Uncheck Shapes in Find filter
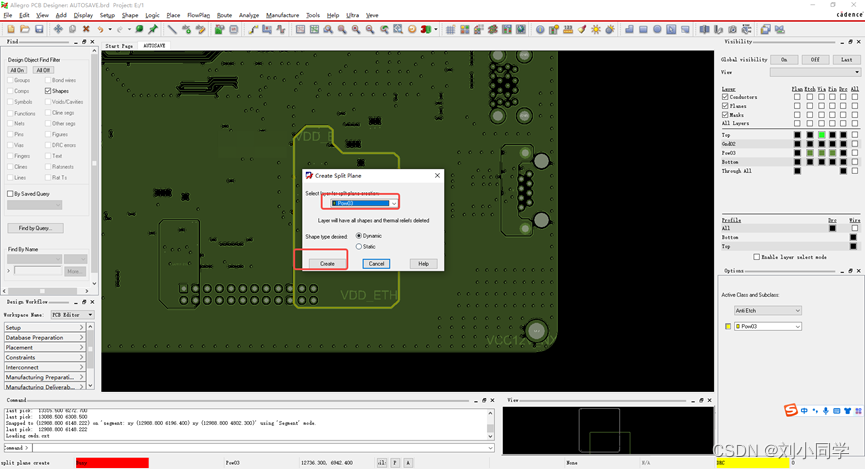Viewport: 865px width, 469px height. [48, 91]
